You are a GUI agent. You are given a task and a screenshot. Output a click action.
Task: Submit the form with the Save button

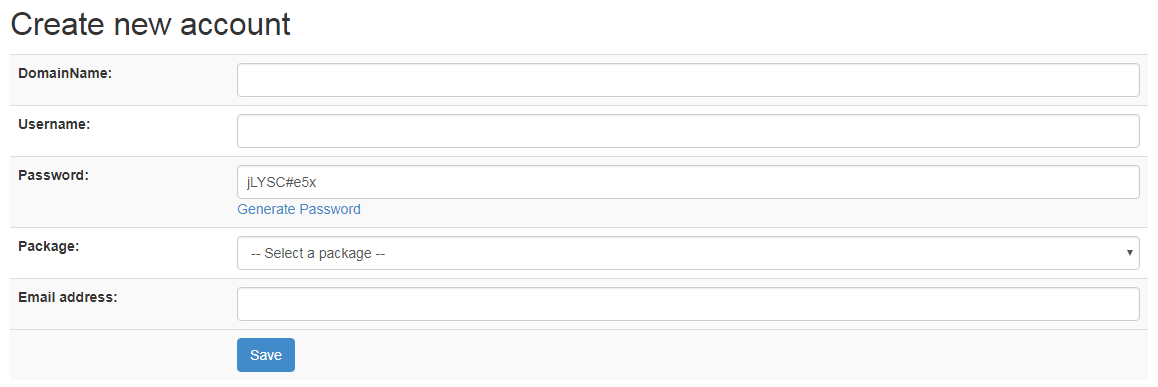266,355
